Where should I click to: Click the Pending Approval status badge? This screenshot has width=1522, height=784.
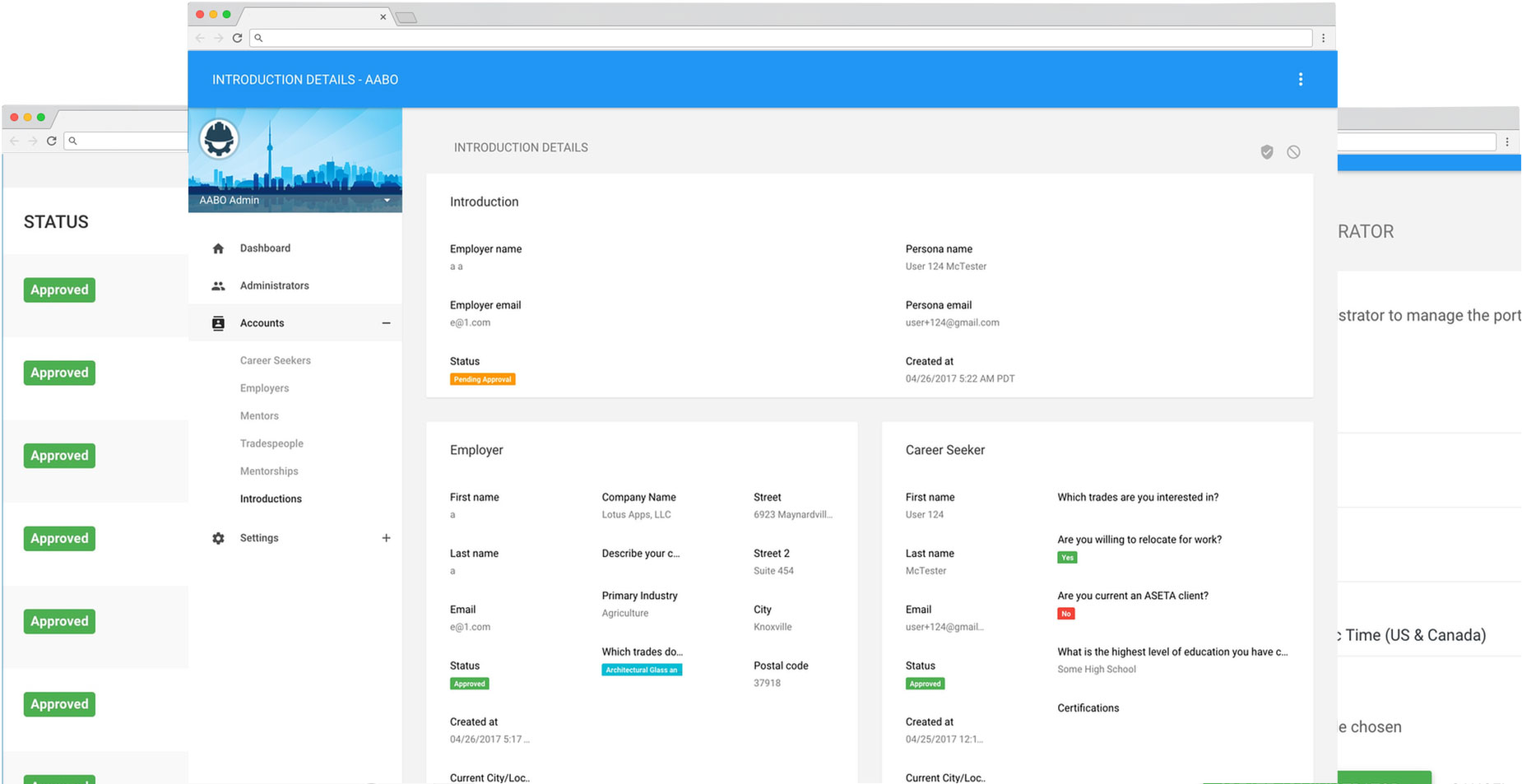coord(482,379)
